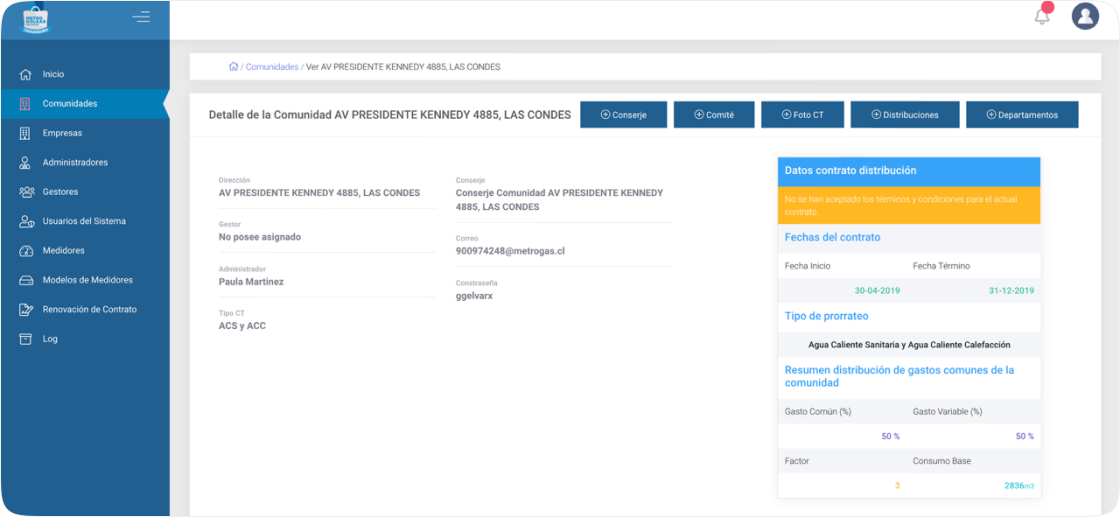Select the password text ggelvarx
Screen dimensions: 1120x517
point(474,296)
